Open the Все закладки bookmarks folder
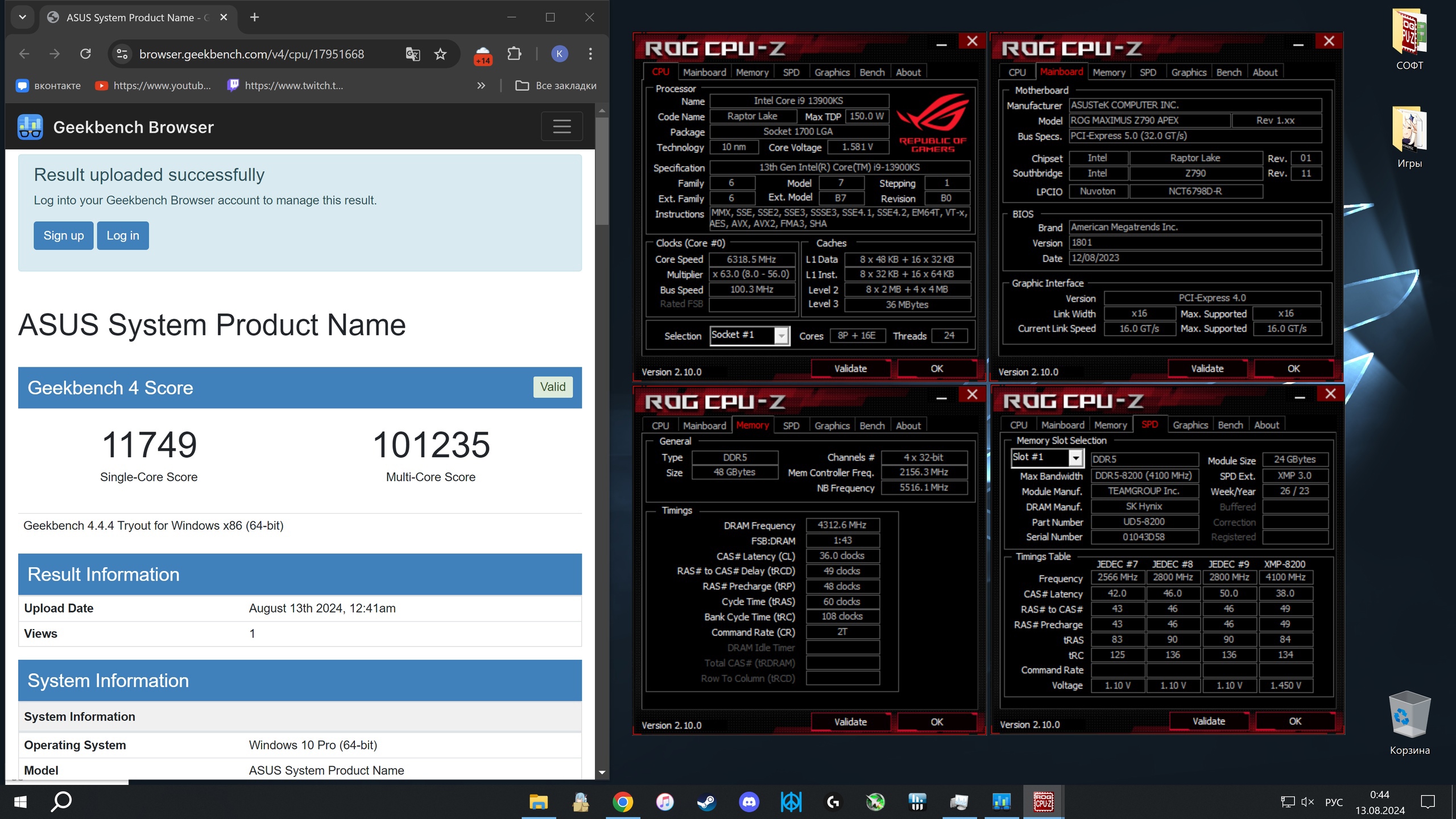The image size is (1456, 819). pyautogui.click(x=556, y=85)
